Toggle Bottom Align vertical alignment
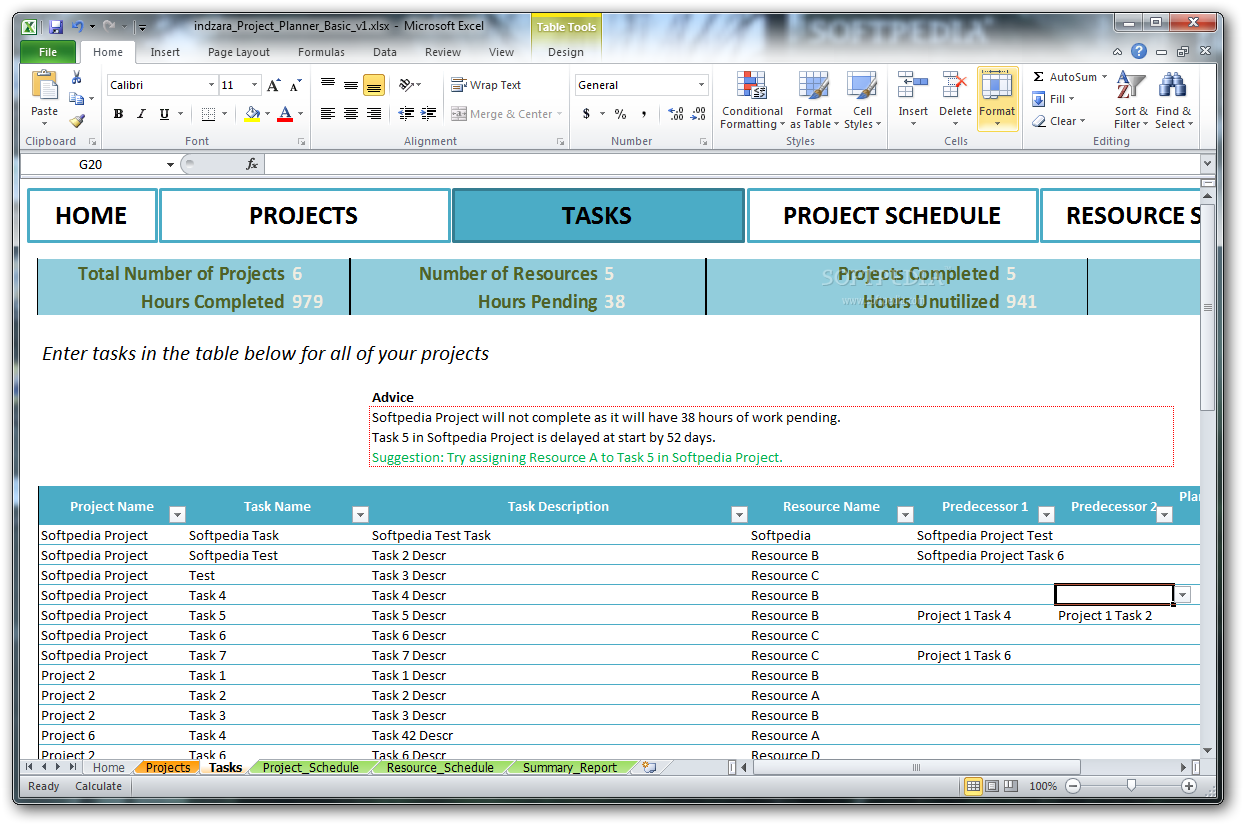This screenshot has height=825, width=1244. coord(373,85)
